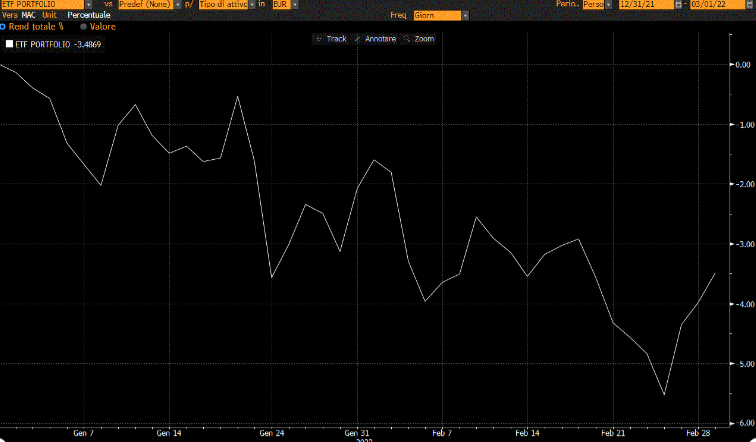Click the Annotare pencil tool

click(375, 39)
